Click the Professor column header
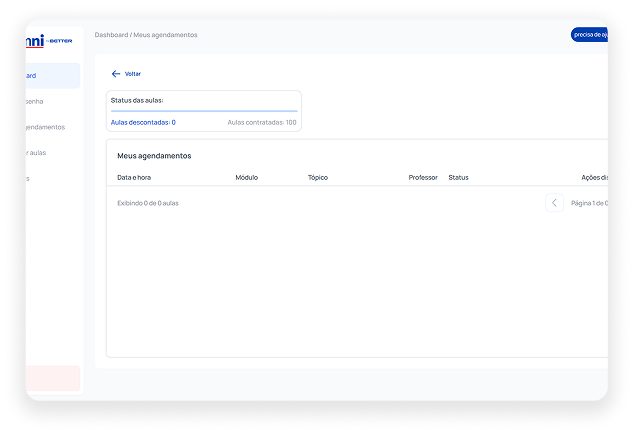Image resolution: width=634 pixels, height=434 pixels. [423, 177]
